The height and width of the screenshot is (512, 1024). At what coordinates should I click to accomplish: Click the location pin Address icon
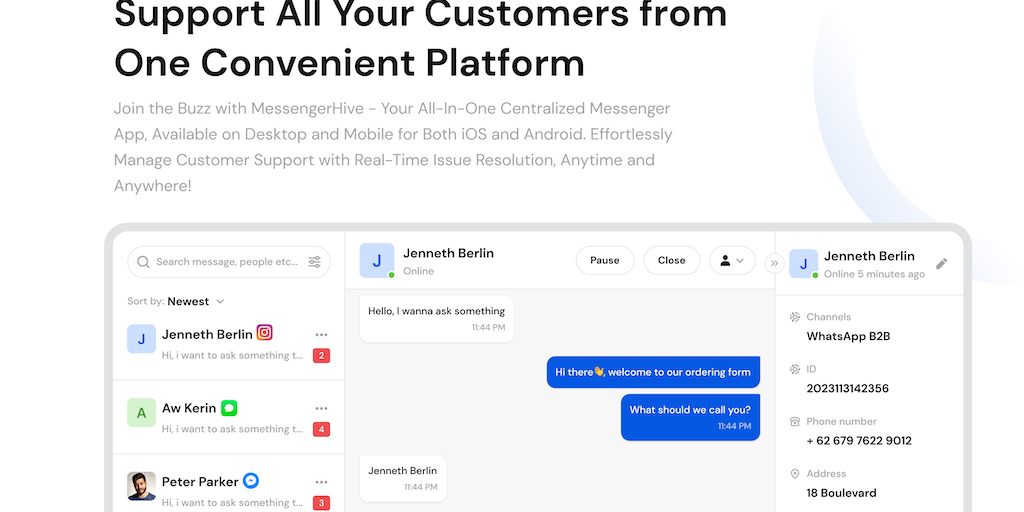point(795,473)
